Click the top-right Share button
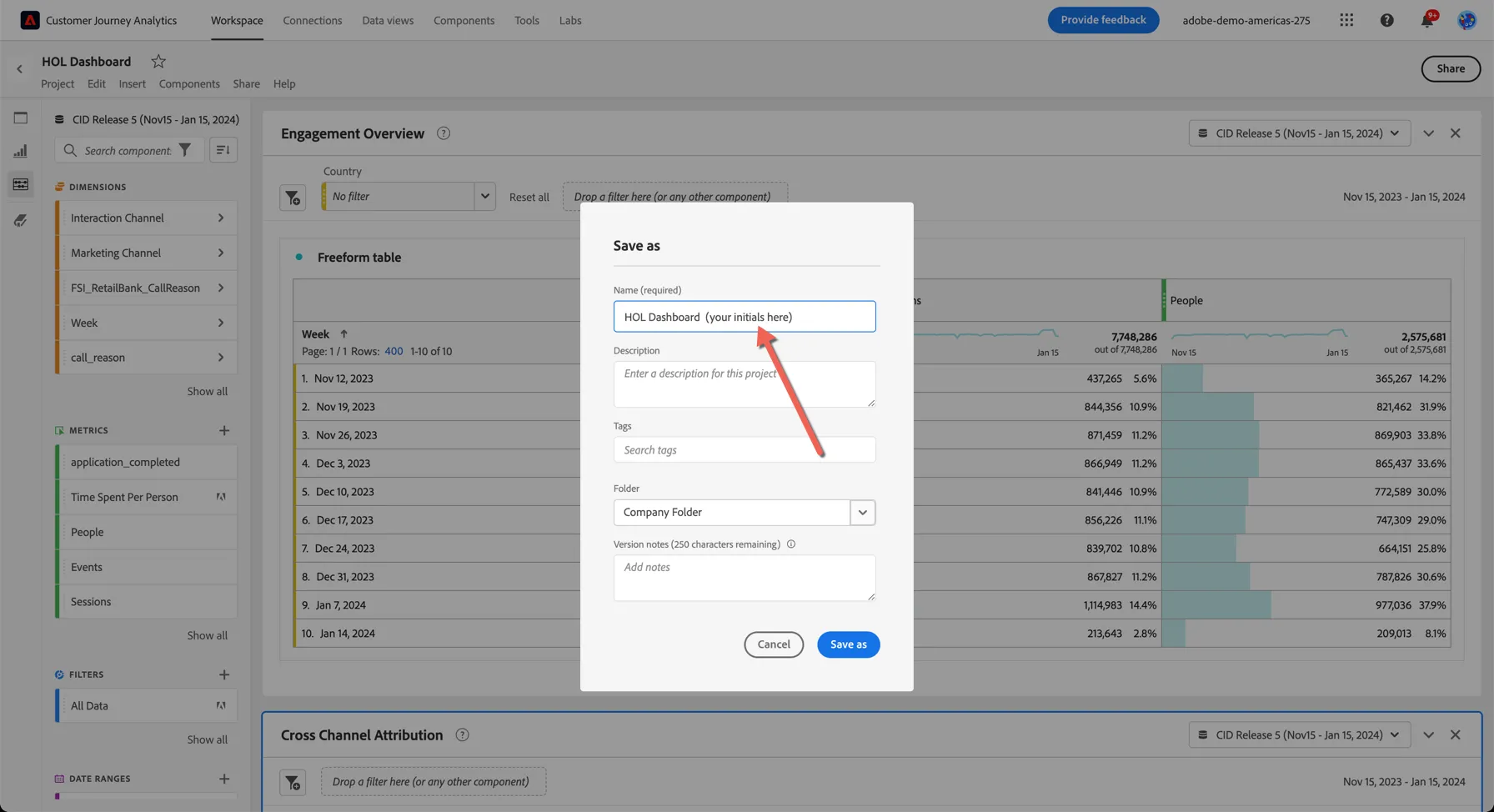The image size is (1494, 812). [1451, 69]
